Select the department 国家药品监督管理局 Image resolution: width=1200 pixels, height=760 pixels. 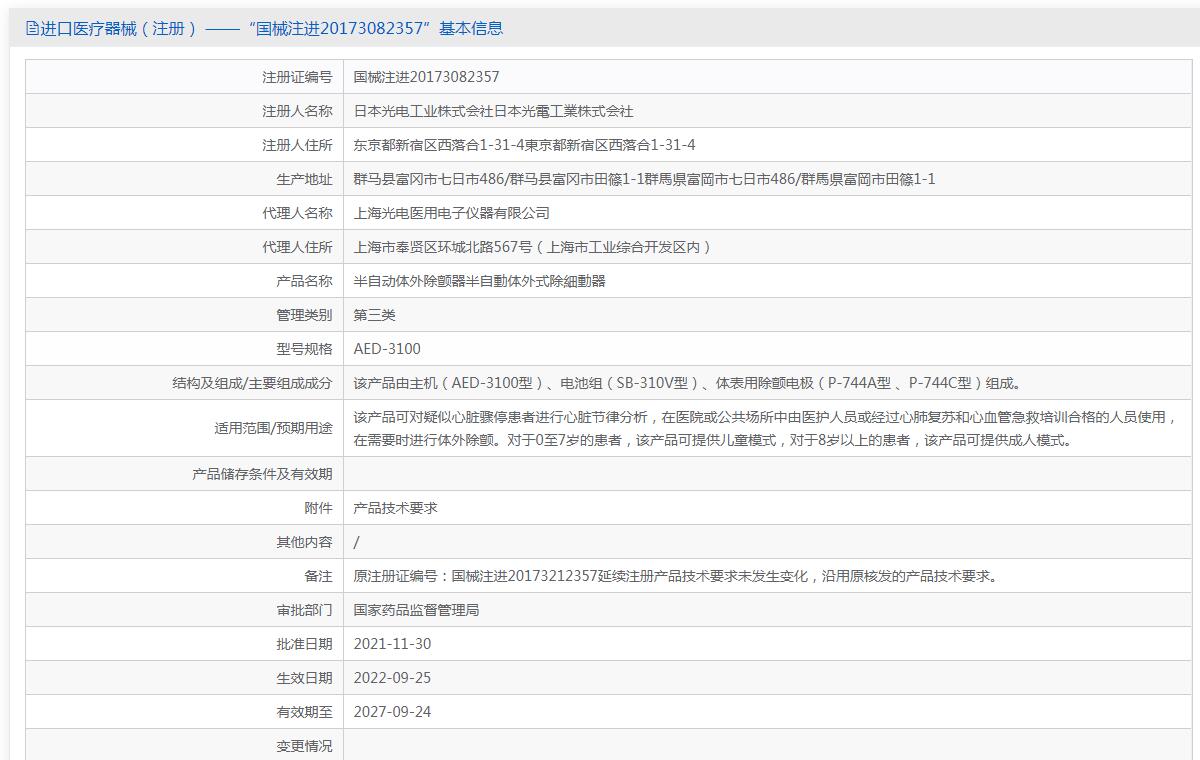[x=417, y=610]
